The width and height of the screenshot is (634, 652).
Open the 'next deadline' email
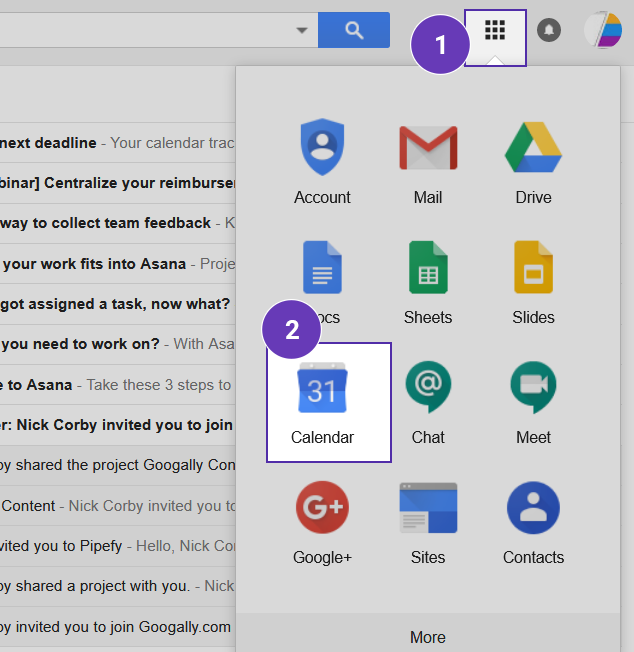pos(118,143)
